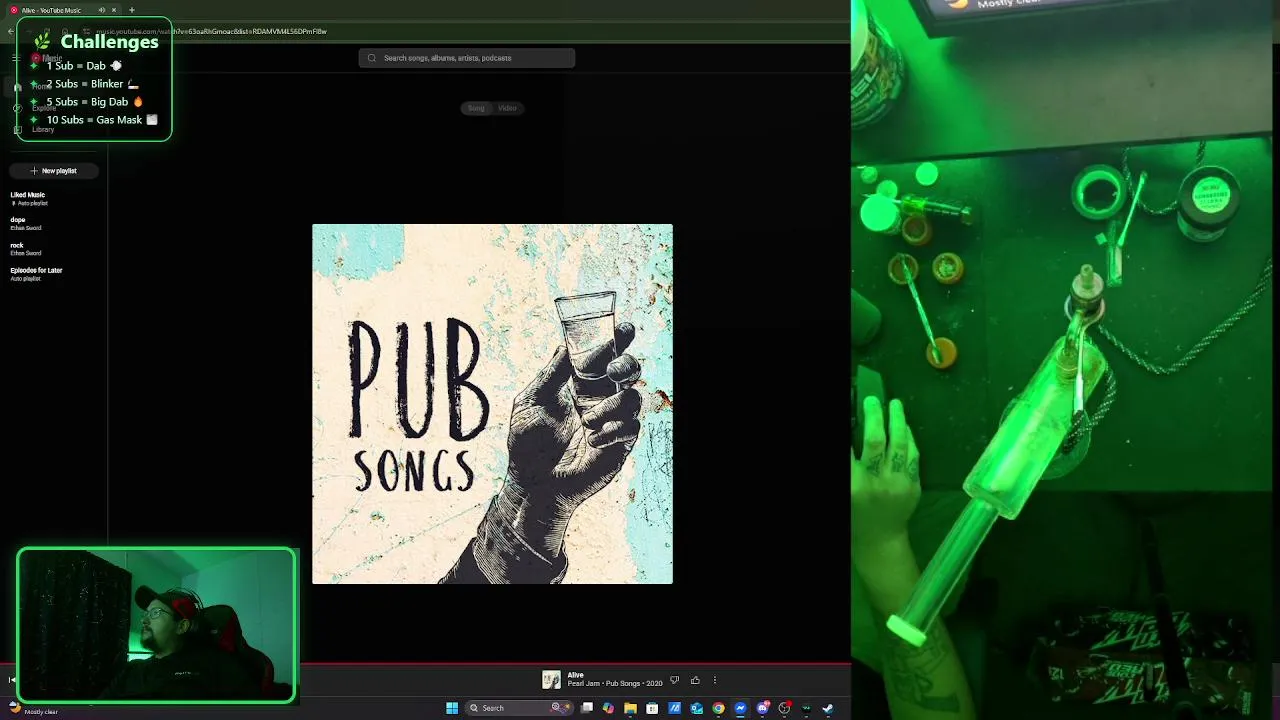Image resolution: width=1280 pixels, height=720 pixels.
Task: Open the Windows Start menu
Action: 452,708
